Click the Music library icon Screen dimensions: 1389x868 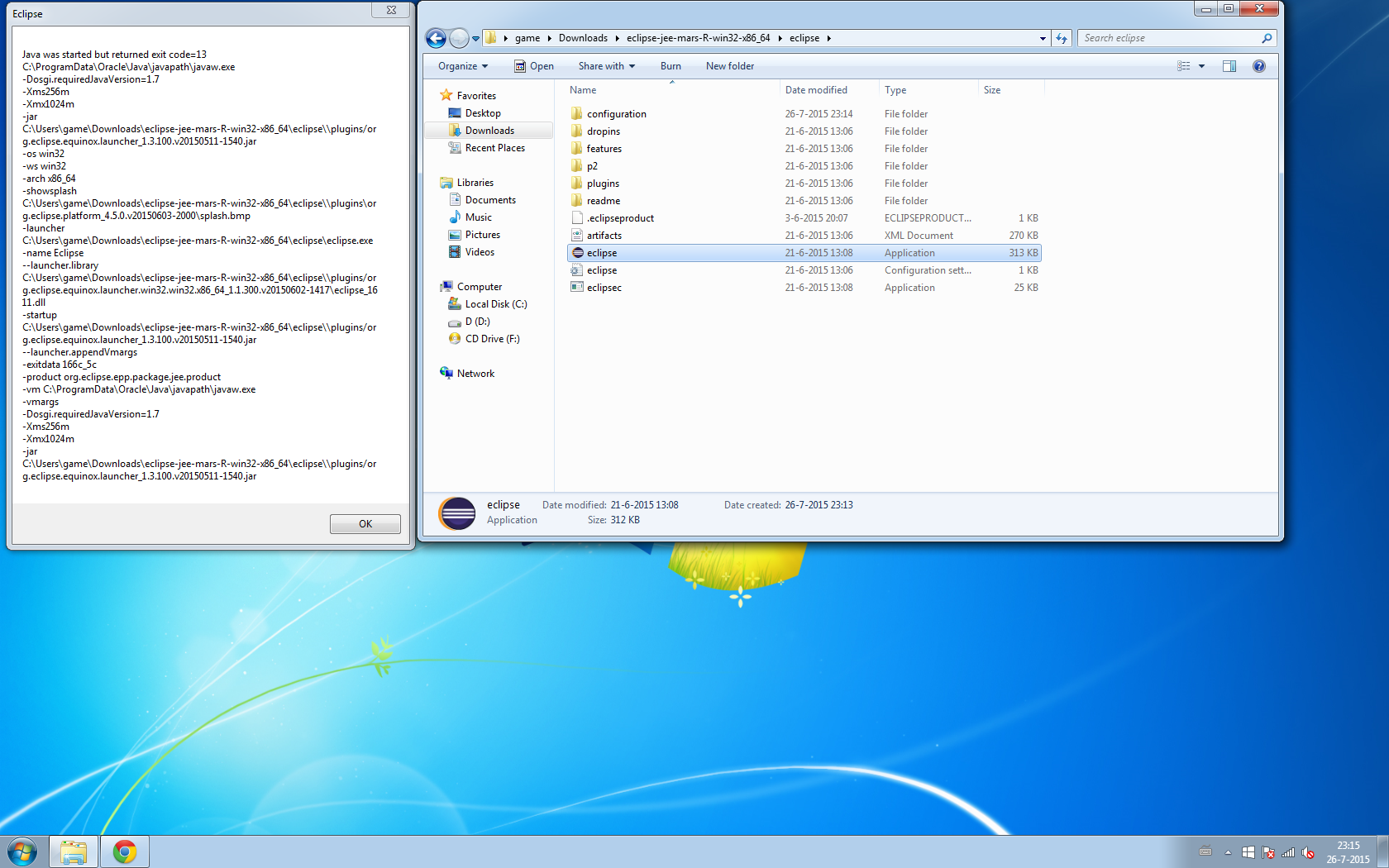tap(455, 217)
